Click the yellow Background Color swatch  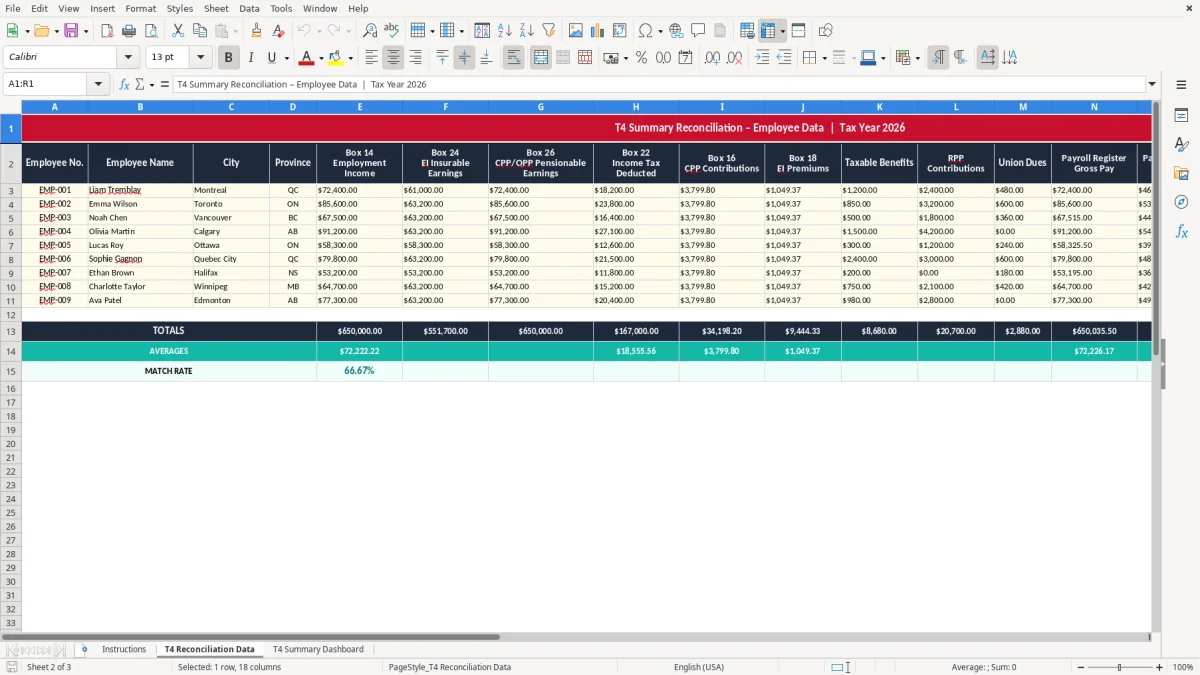[336, 58]
